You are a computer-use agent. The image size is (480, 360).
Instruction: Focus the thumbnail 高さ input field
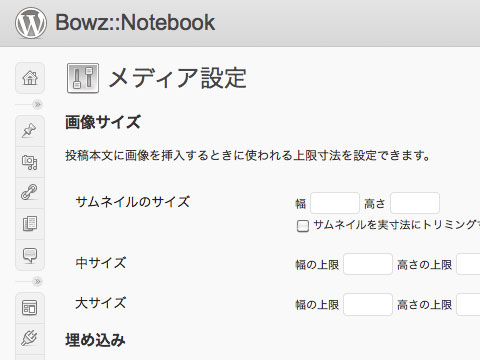[415, 203]
